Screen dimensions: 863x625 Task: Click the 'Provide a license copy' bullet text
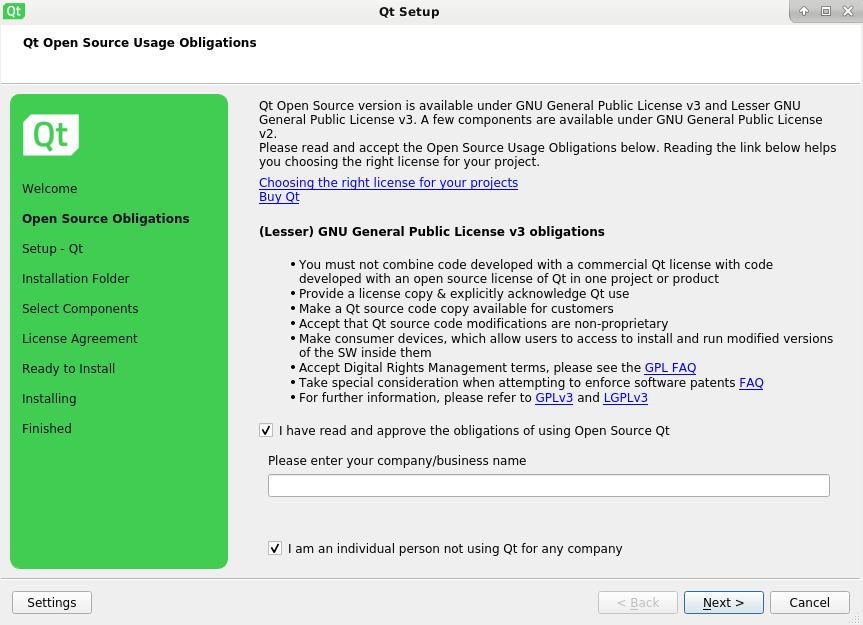point(464,294)
